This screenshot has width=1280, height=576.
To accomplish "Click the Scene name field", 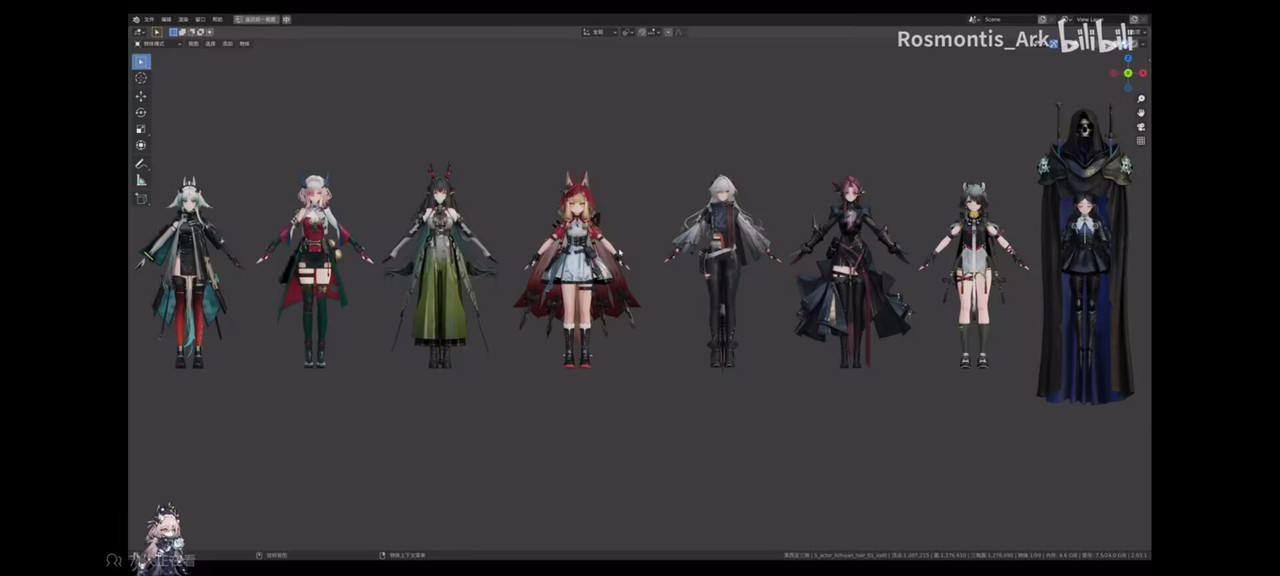I will (x=1009, y=19).
